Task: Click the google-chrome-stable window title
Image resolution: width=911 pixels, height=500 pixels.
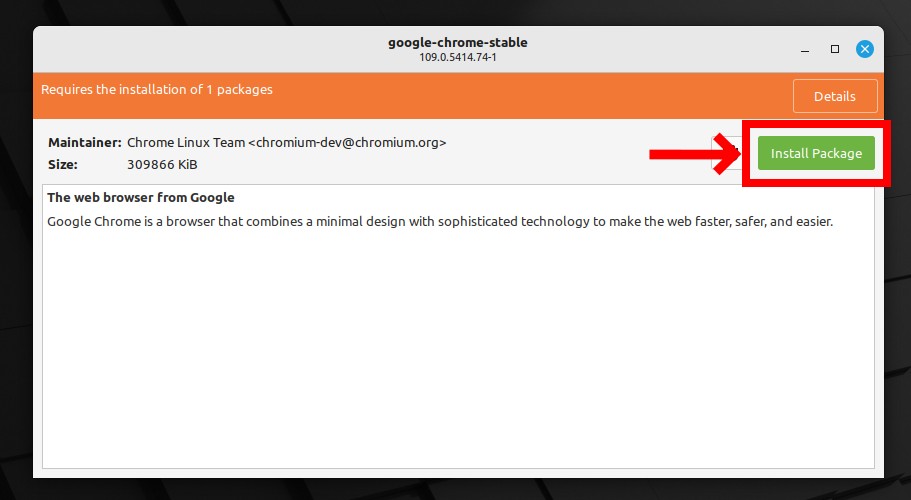Action: click(458, 42)
